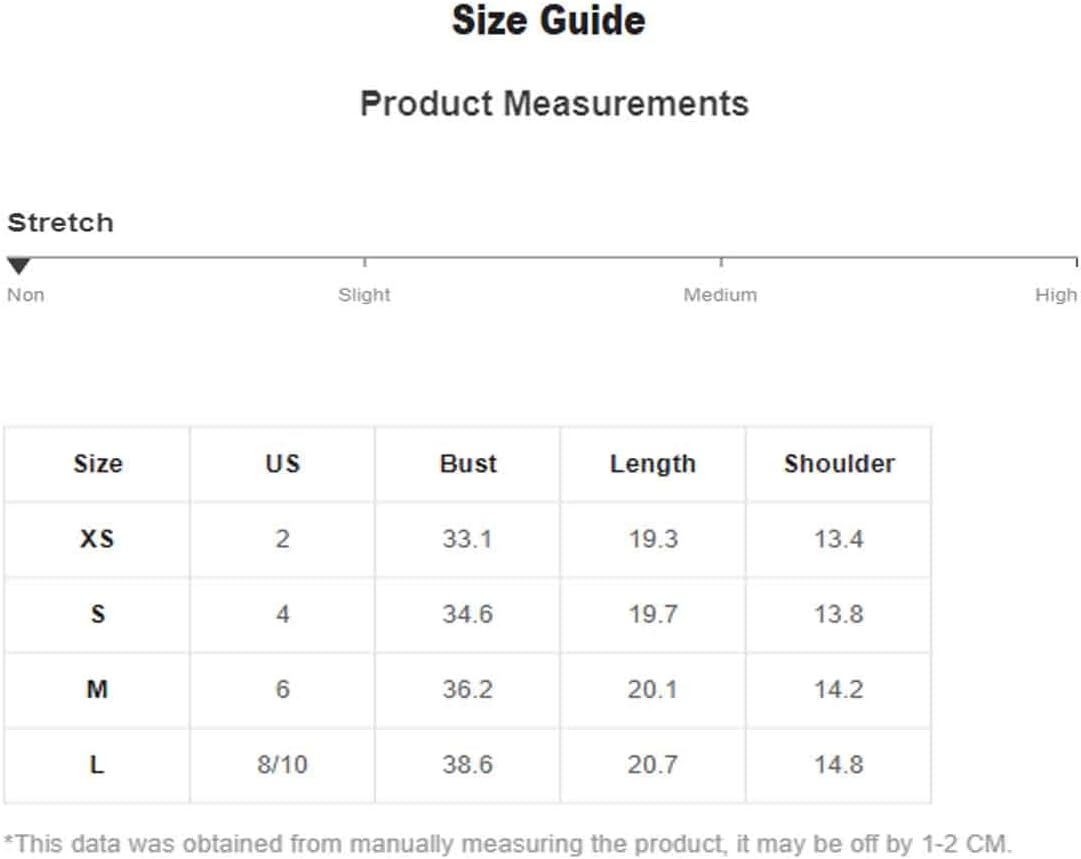Click the Shoulder column header
Screen dimensions: 1081x859
pos(839,464)
